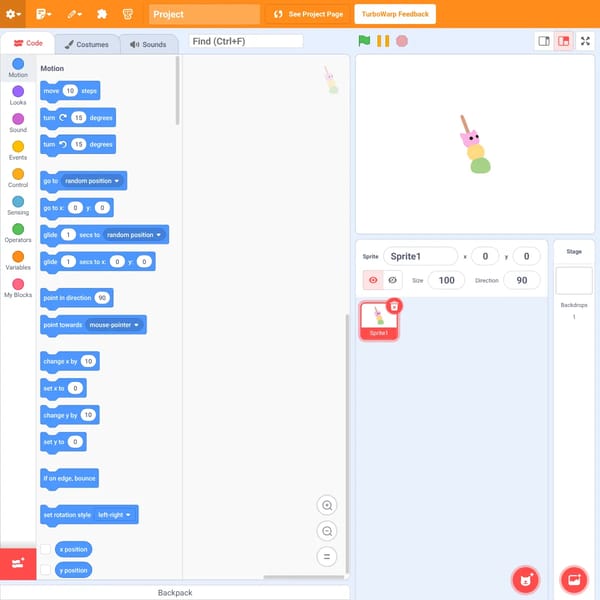Switch to the Code tab

(x=28, y=43)
